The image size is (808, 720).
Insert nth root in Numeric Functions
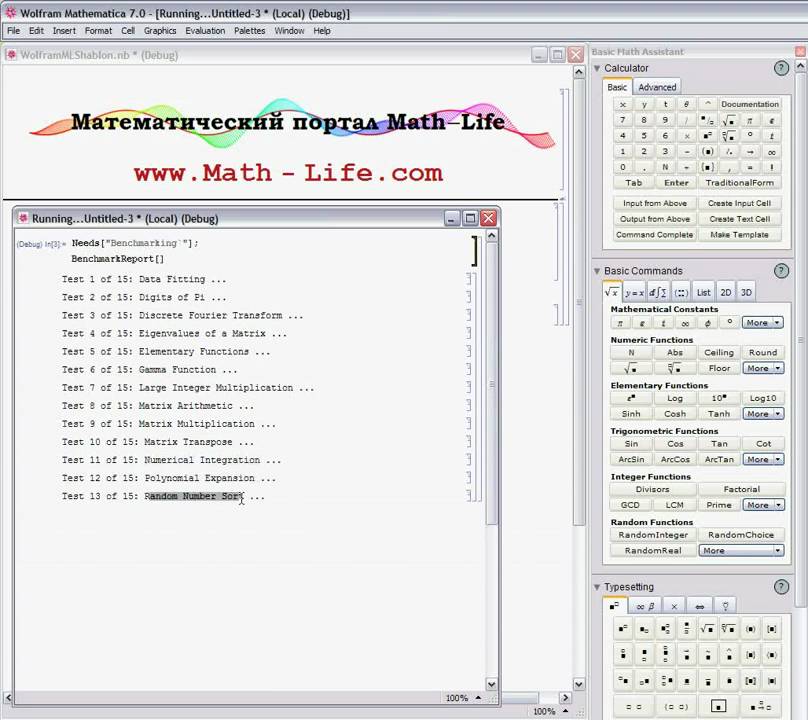(675, 368)
